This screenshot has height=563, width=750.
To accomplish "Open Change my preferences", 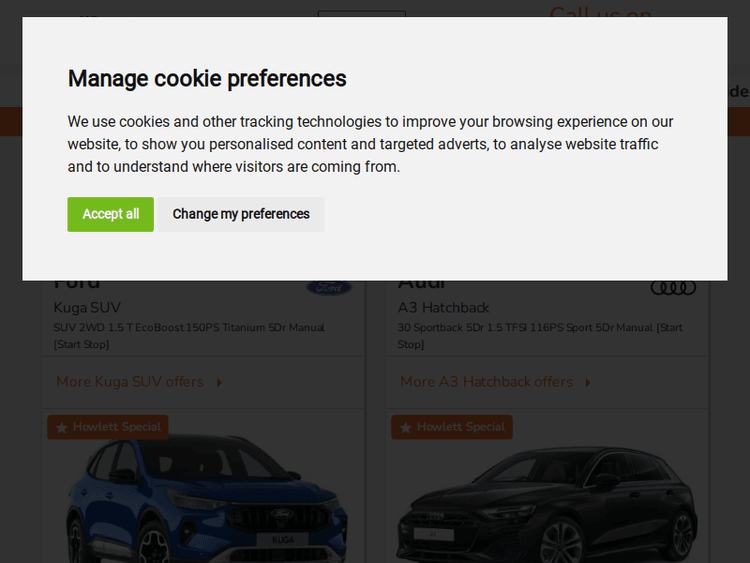I will [240, 214].
